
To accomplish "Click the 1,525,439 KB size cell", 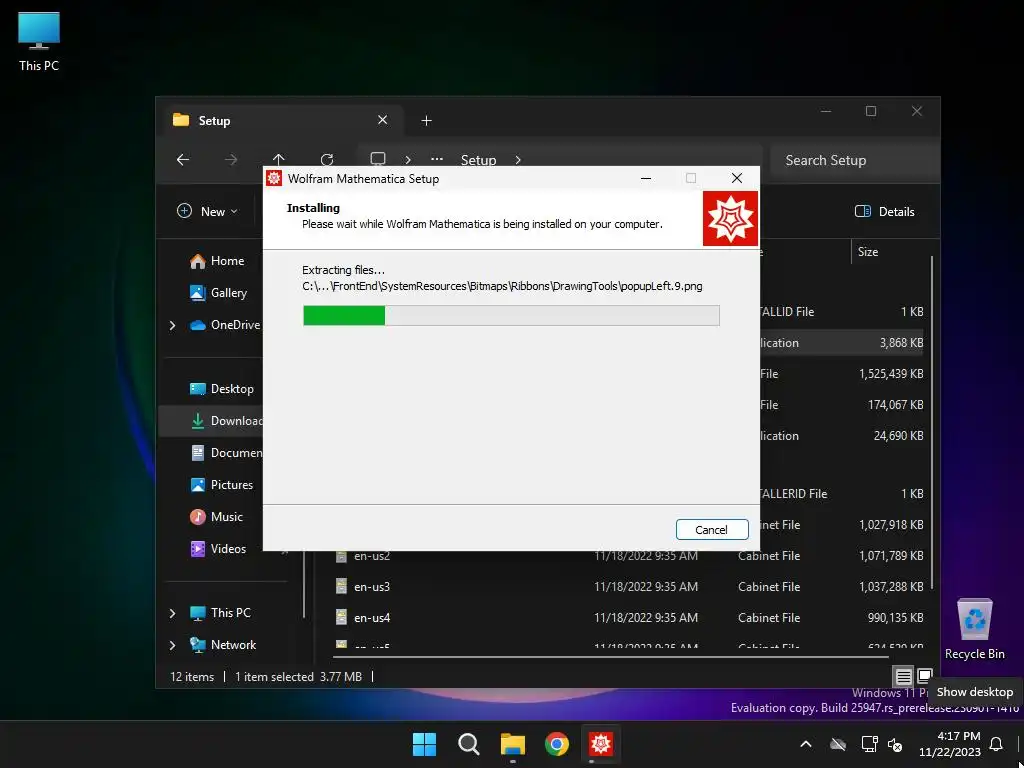I will pyautogui.click(x=891, y=374).
